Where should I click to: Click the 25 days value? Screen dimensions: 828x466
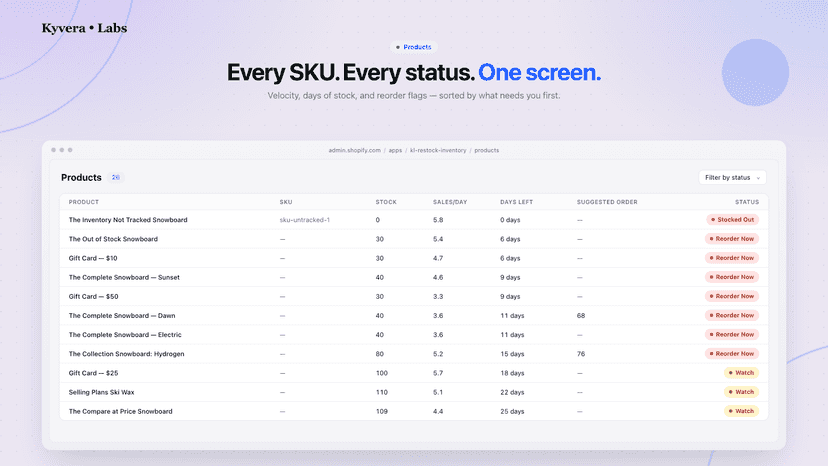(x=512, y=411)
